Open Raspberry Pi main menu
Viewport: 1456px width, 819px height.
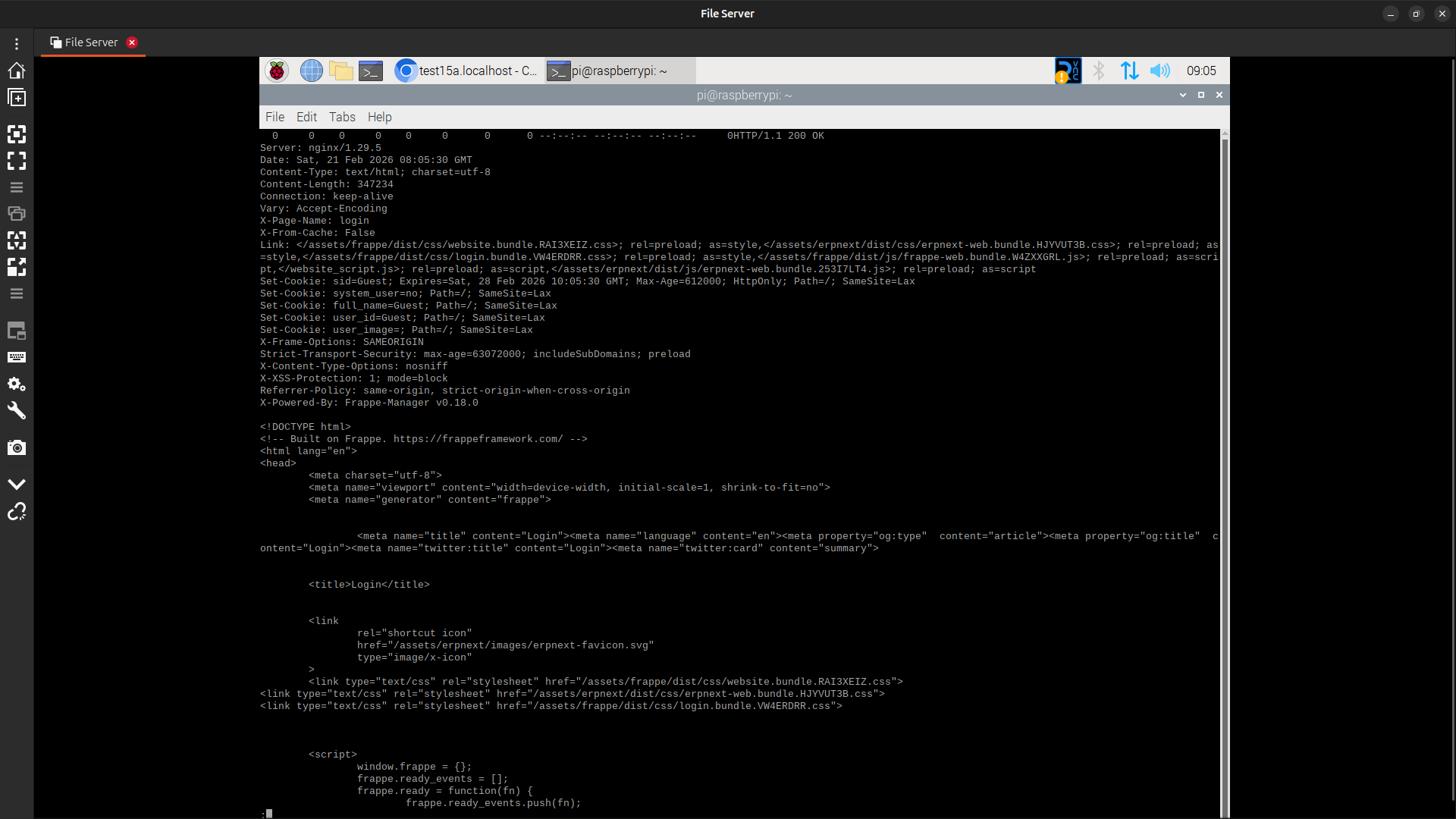click(x=277, y=71)
